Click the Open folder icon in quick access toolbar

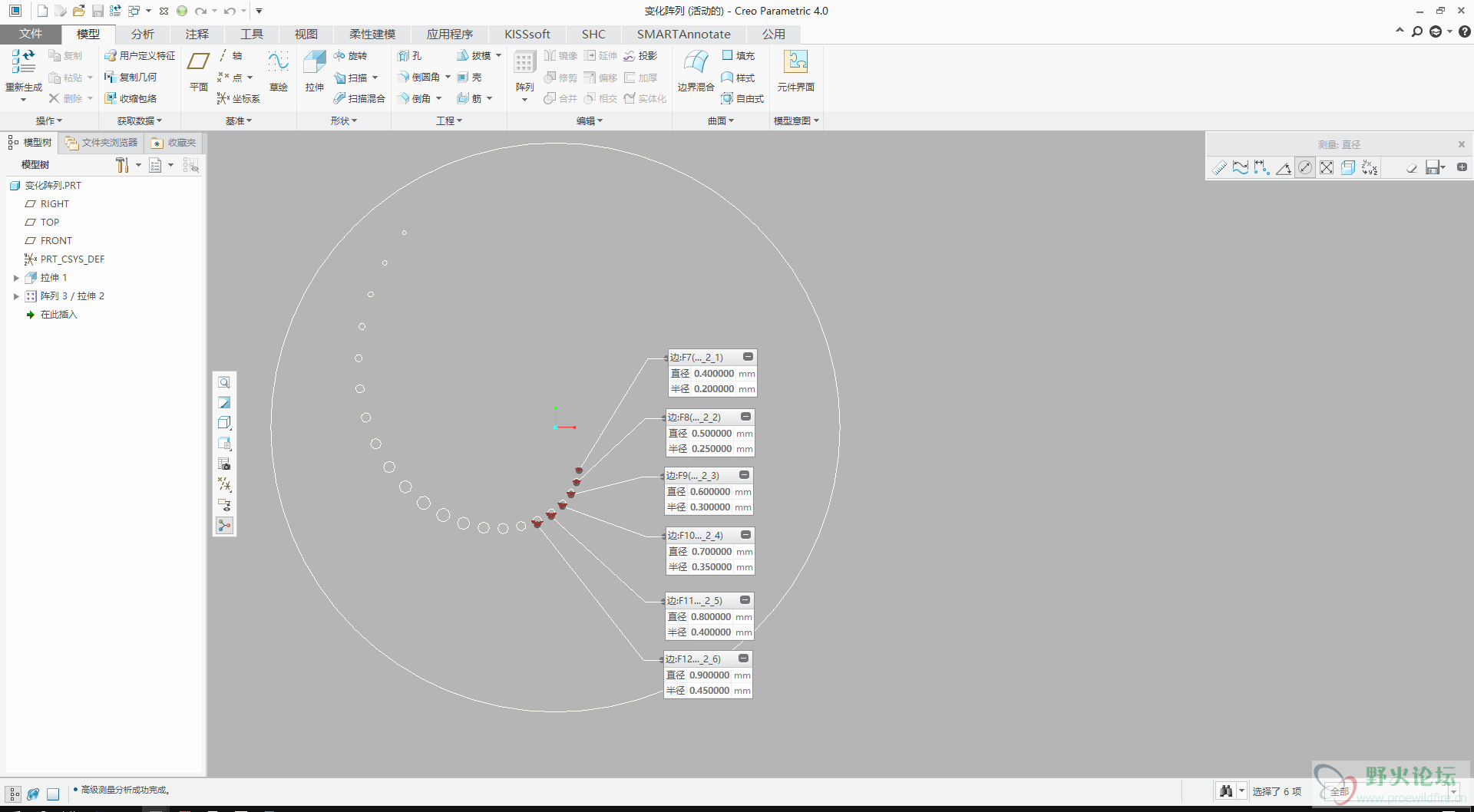(78, 11)
